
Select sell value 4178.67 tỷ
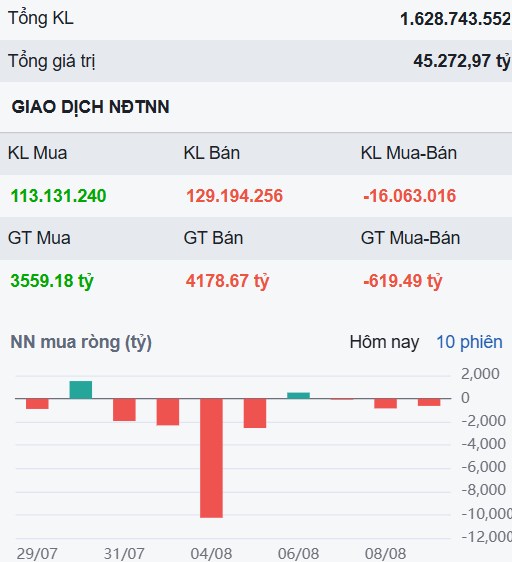(227, 281)
